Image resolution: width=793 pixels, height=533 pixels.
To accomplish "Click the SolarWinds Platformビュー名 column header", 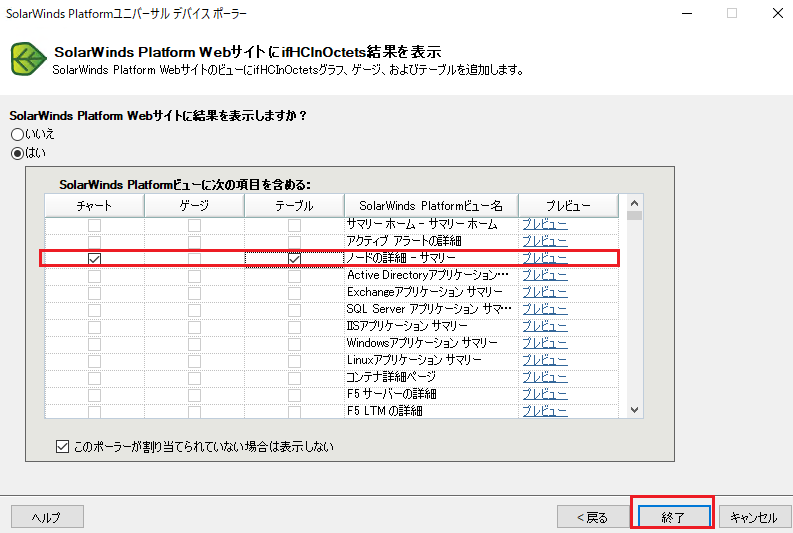I will click(x=431, y=206).
